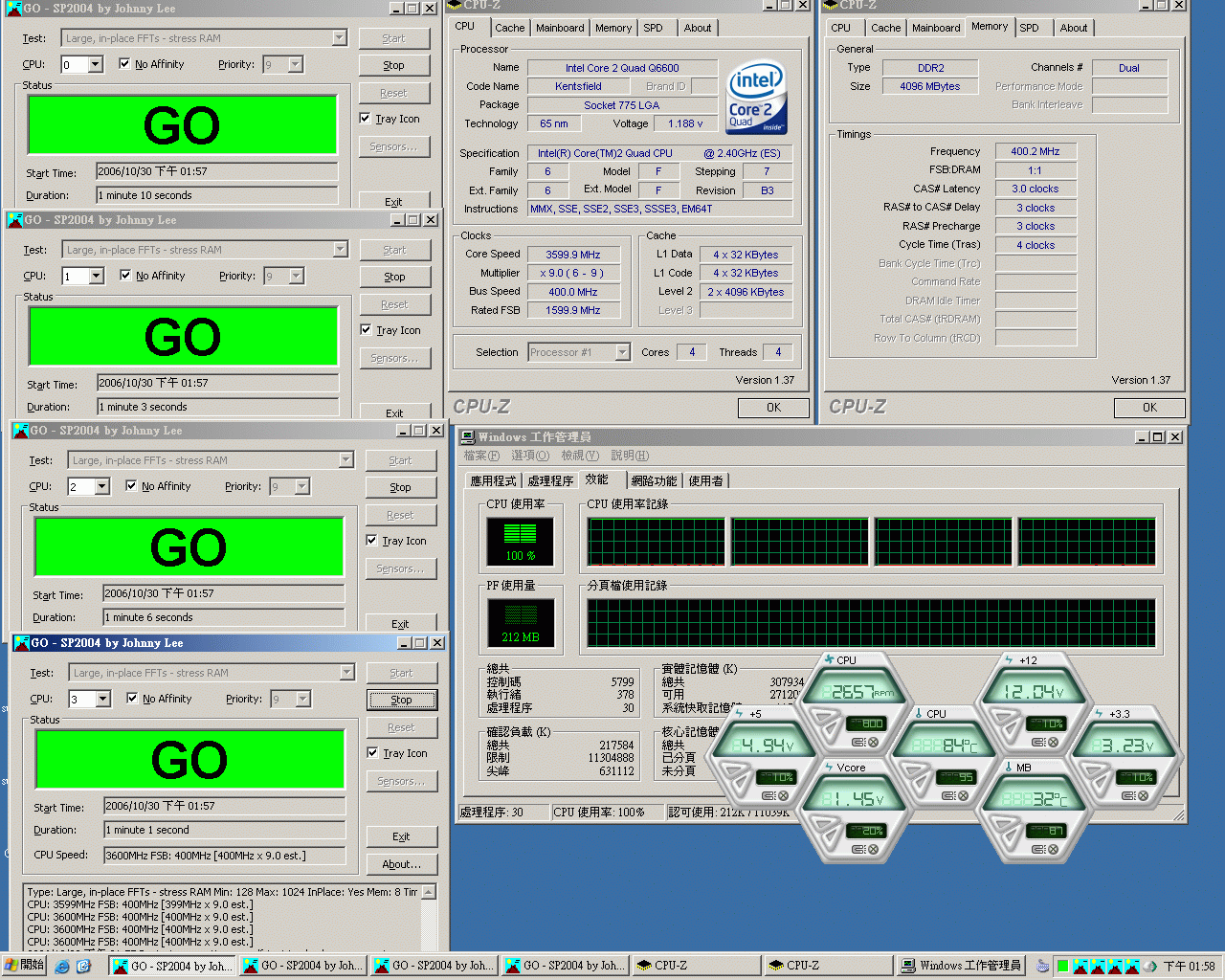Viewport: 1225px width, 980px height.
Task: Open 檢視(V) menu in Task Manager
Action: point(580,456)
